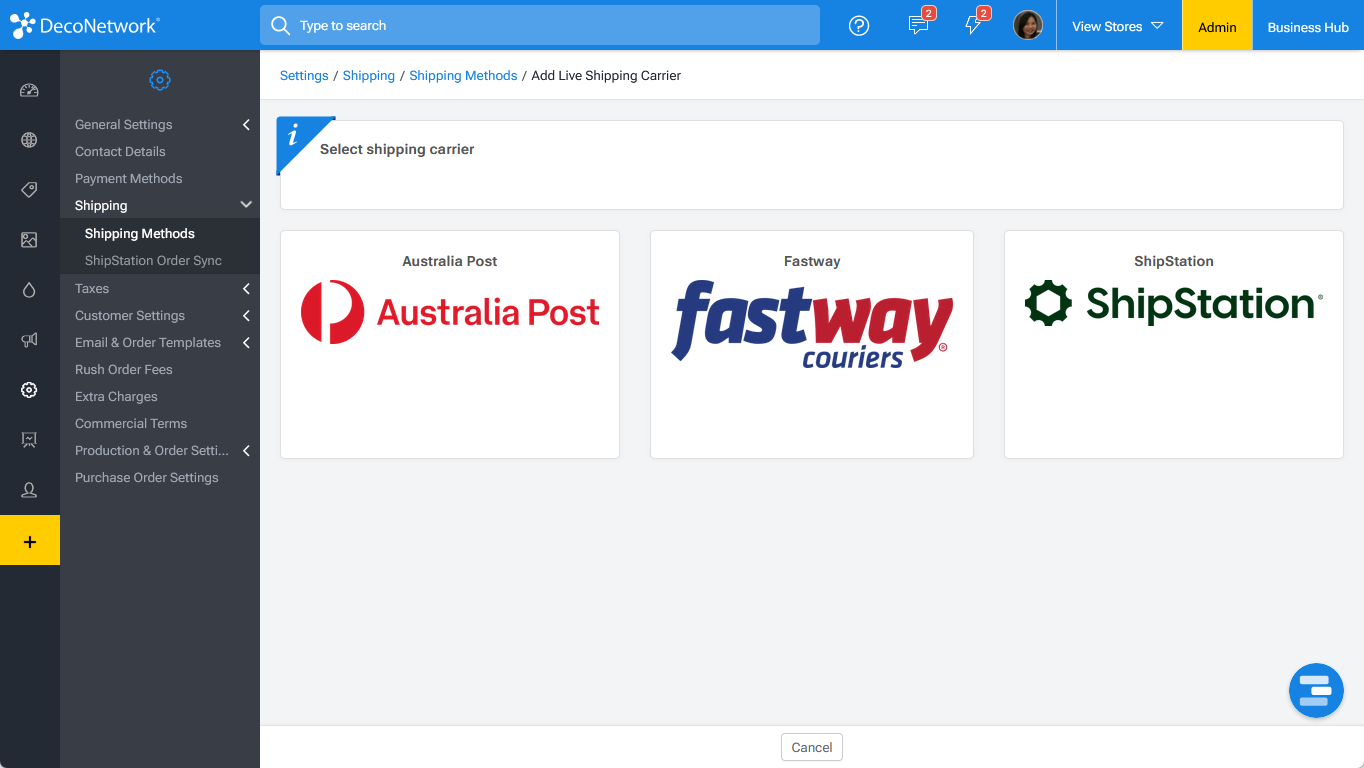Image resolution: width=1364 pixels, height=768 pixels.
Task: Expand Email & Order Templates chevron
Action: coord(246,343)
